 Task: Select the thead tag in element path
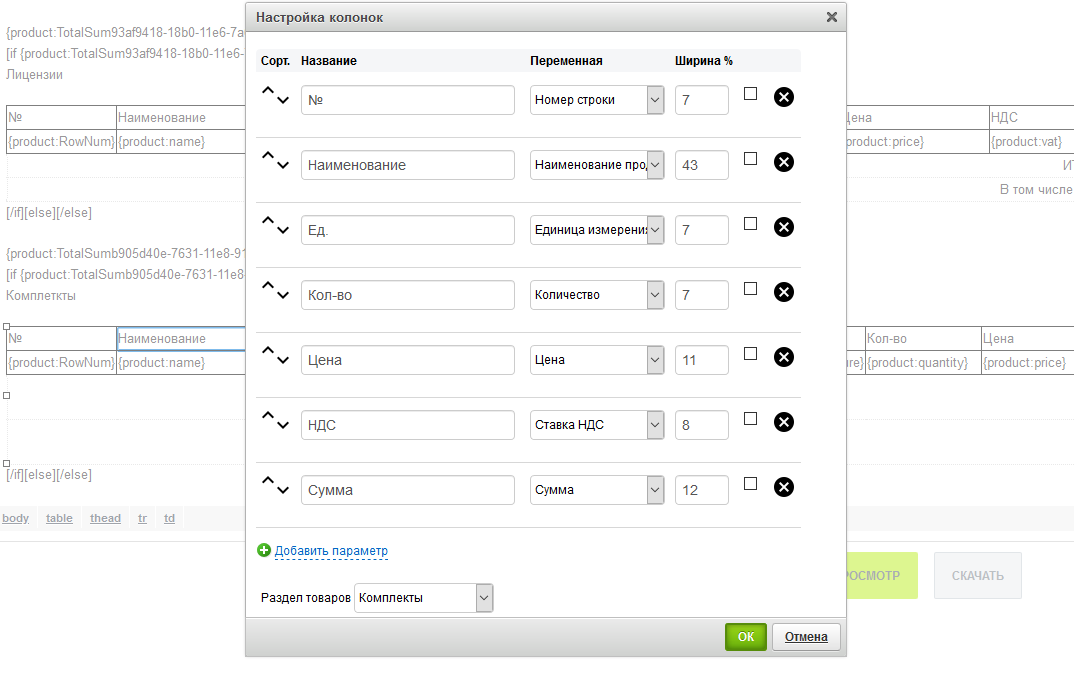tap(105, 518)
